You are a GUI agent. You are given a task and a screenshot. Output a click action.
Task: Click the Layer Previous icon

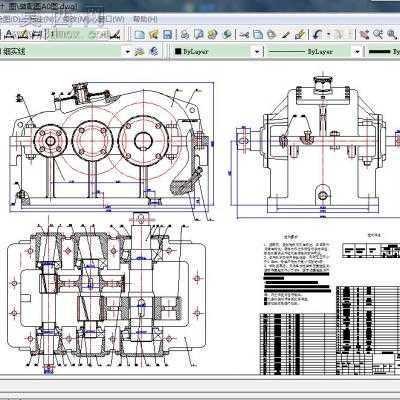(x=154, y=52)
